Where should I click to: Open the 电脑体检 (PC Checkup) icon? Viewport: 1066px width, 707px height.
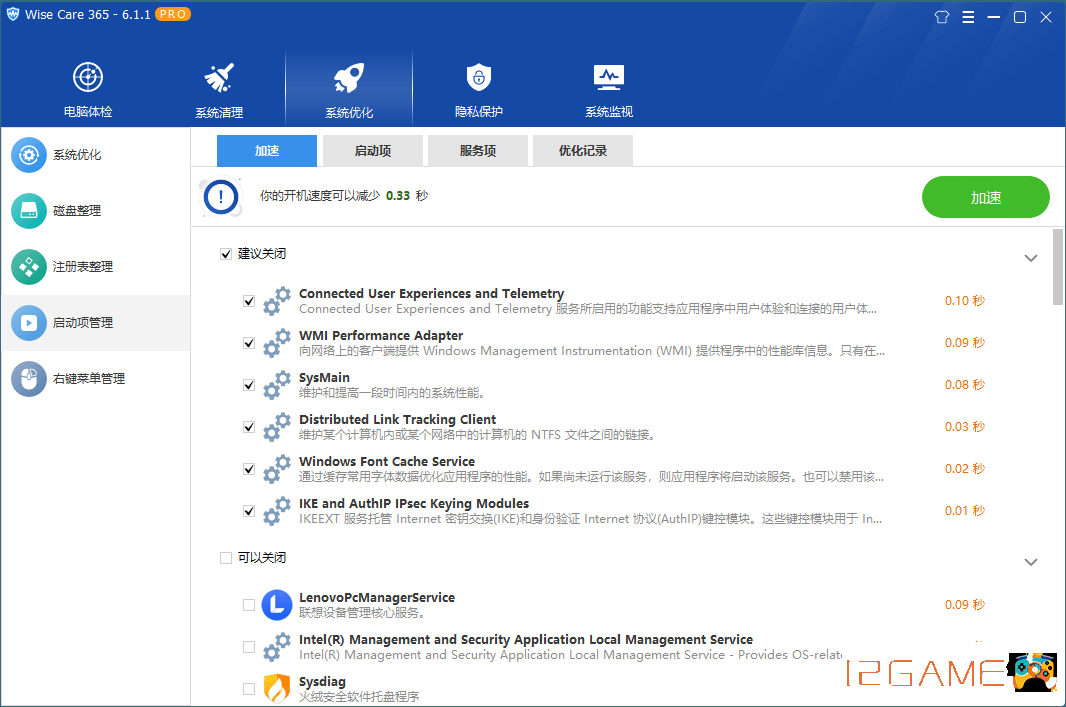click(x=88, y=77)
